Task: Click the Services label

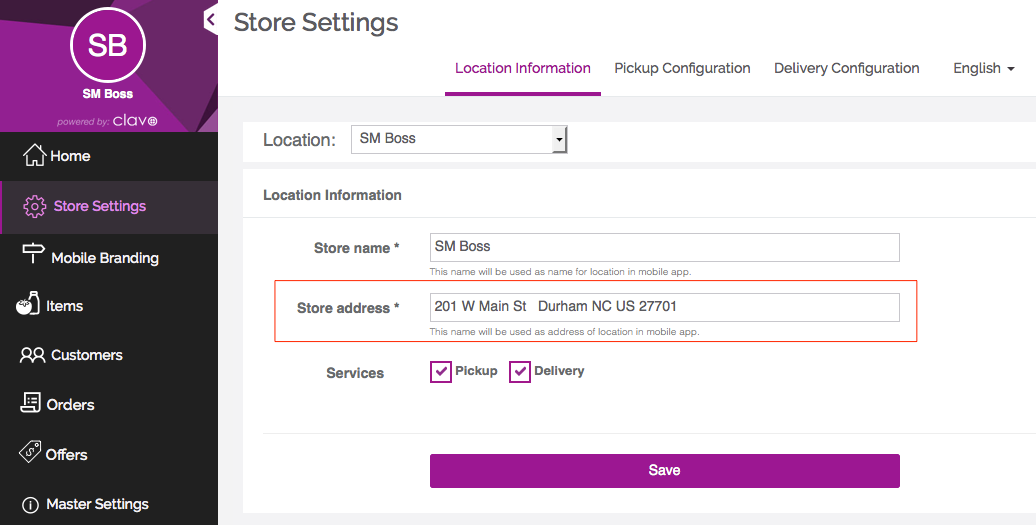Action: (355, 373)
